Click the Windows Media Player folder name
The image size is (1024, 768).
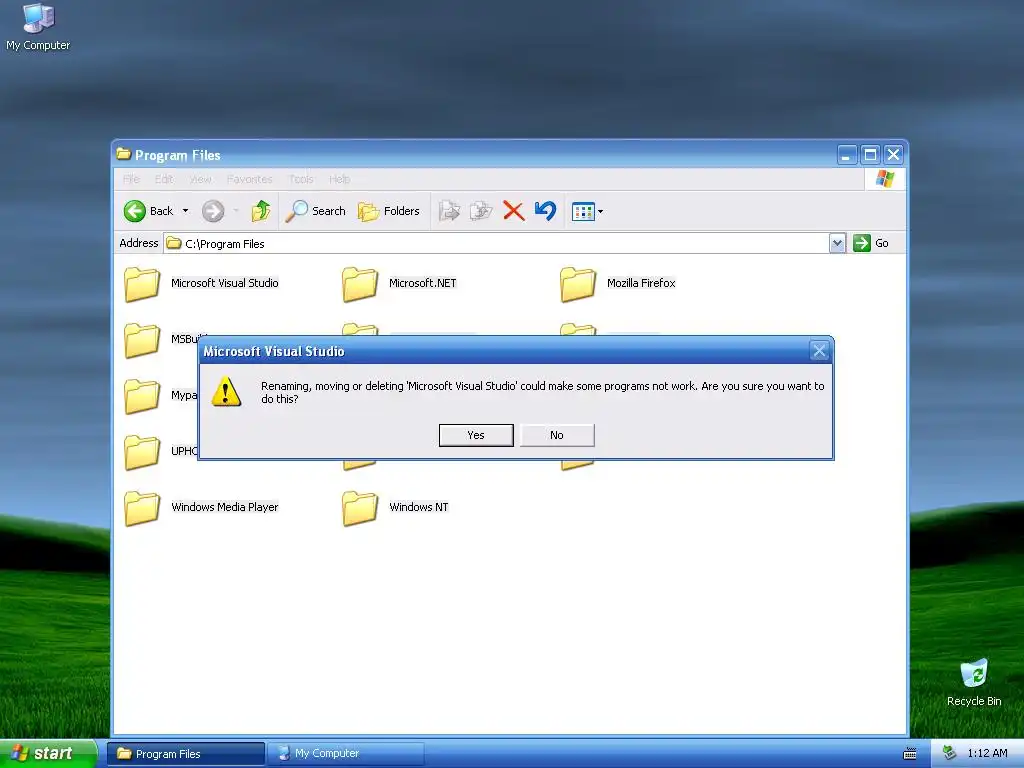(225, 507)
